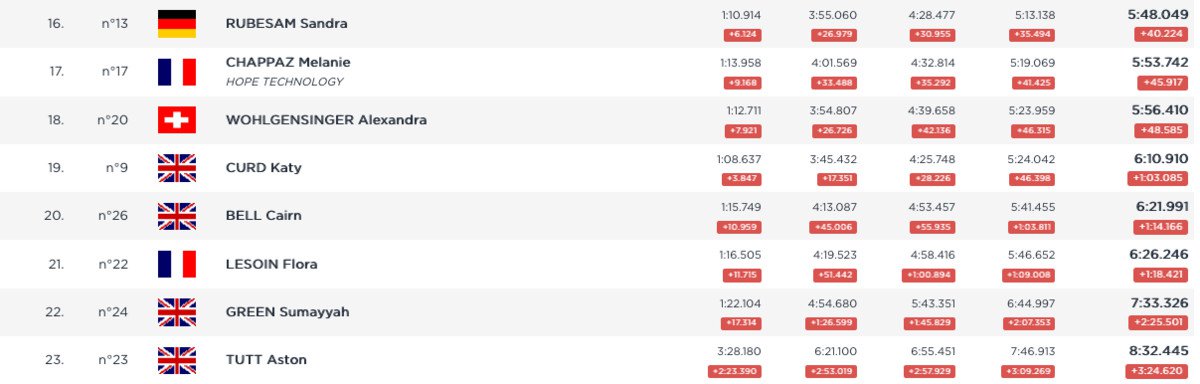Click the +1:03.085 red gap badge
The height and width of the screenshot is (384, 1200).
tap(1158, 178)
